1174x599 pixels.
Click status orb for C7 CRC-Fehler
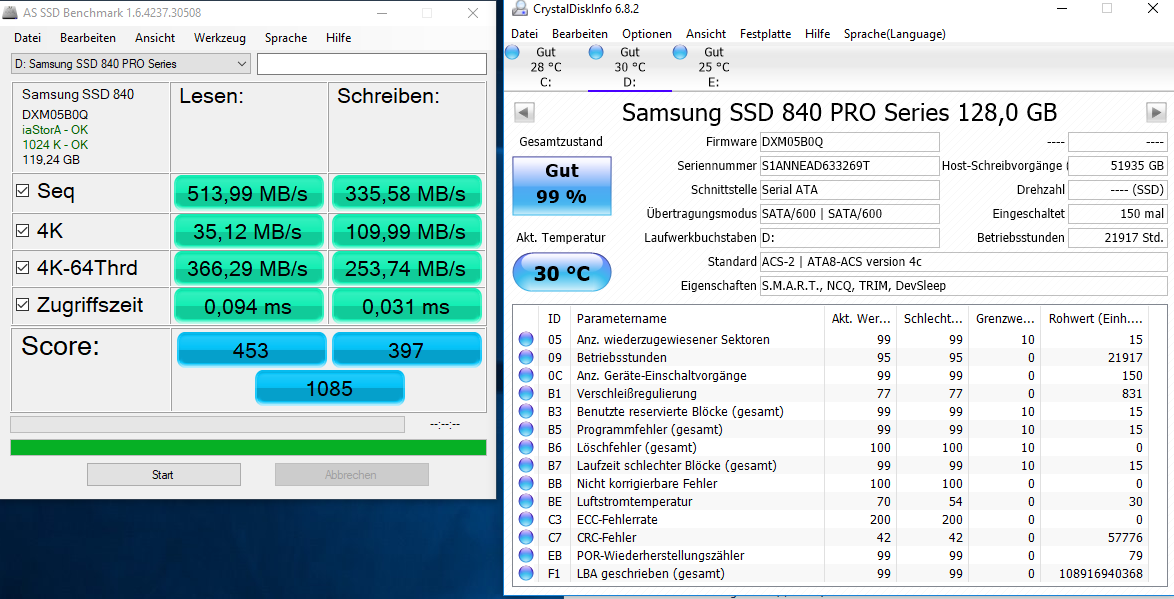(526, 537)
